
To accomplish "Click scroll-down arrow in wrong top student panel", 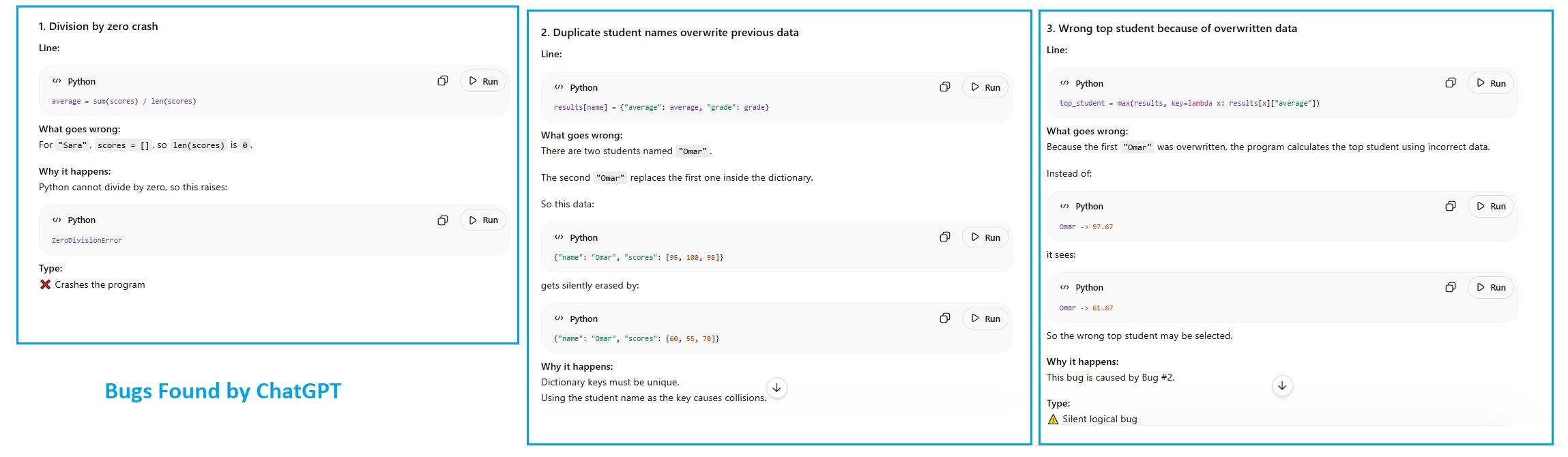I will (x=1282, y=386).
